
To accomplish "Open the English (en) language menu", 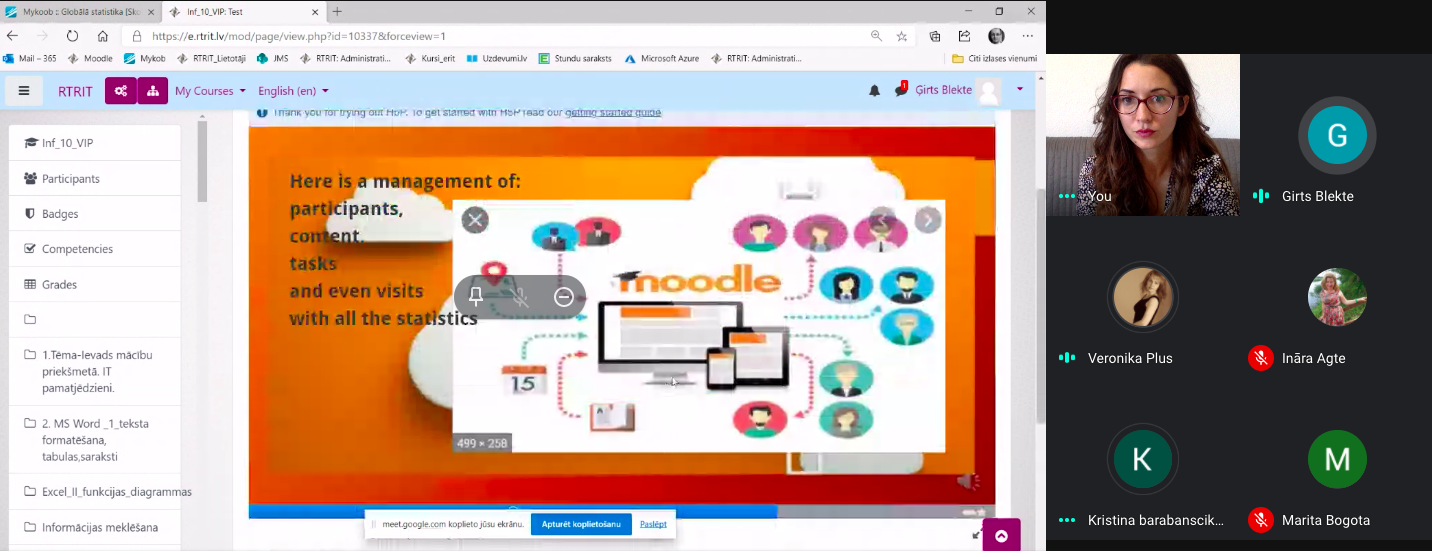I will [293, 91].
